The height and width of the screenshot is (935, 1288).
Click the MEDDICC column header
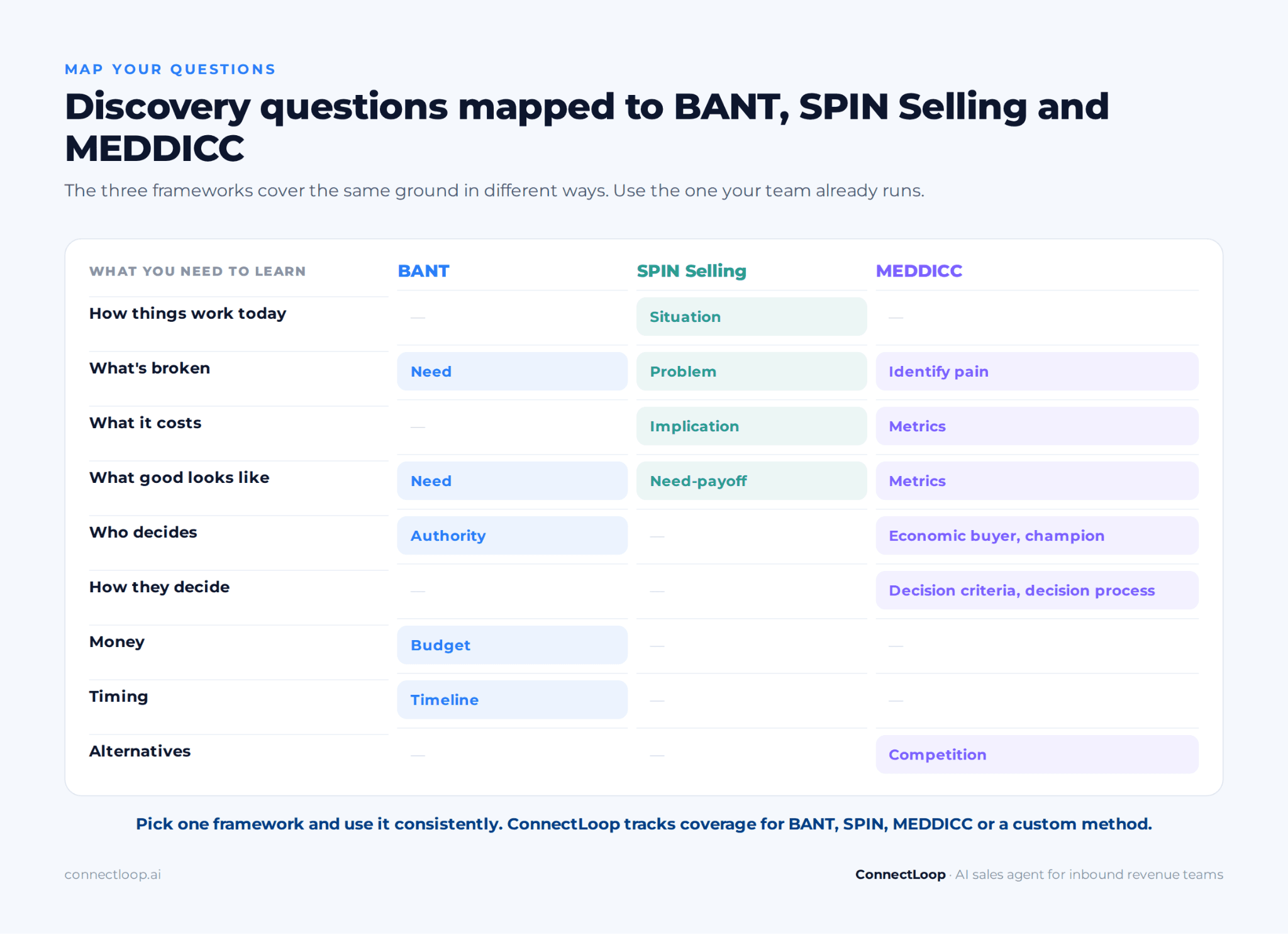(x=919, y=271)
